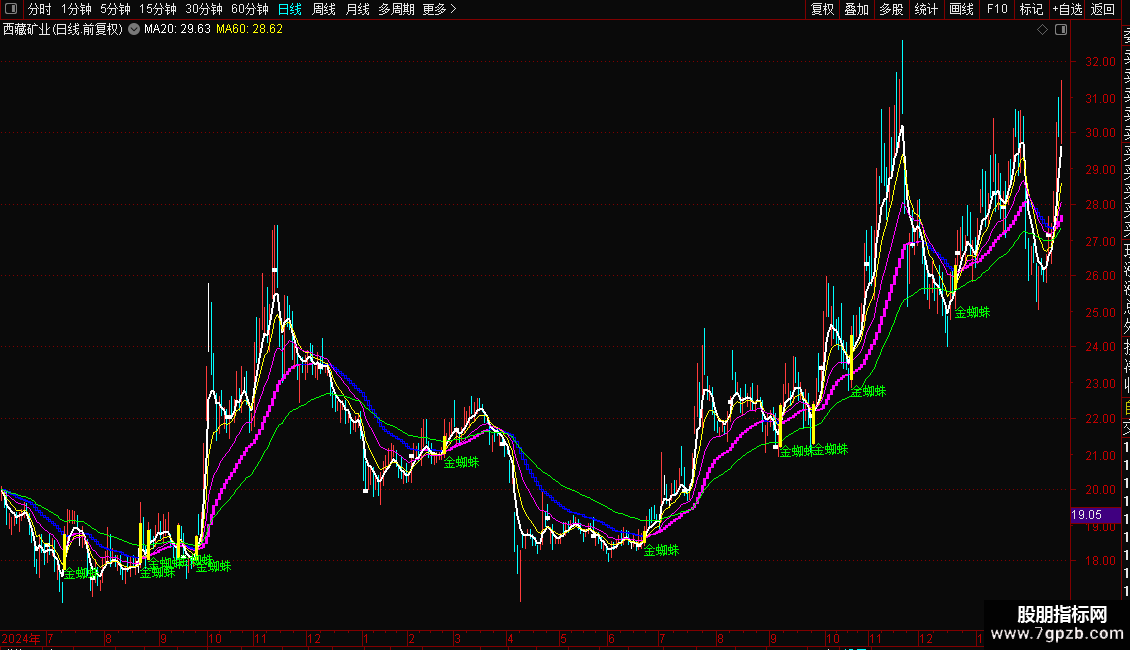This screenshot has width=1130, height=650.
Task: Expand indicator dropdown beside 西藏矿业 title
Action: 134,30
